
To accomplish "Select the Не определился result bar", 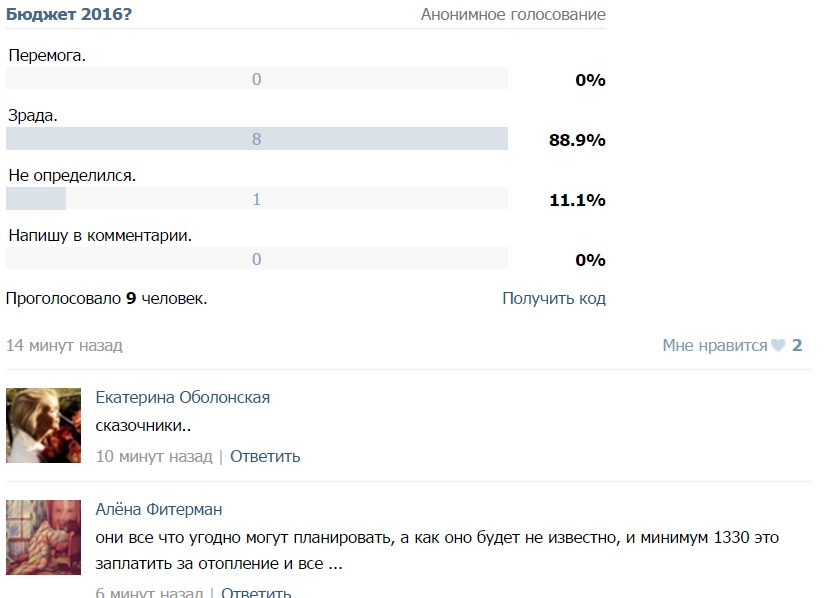I will pos(257,199).
